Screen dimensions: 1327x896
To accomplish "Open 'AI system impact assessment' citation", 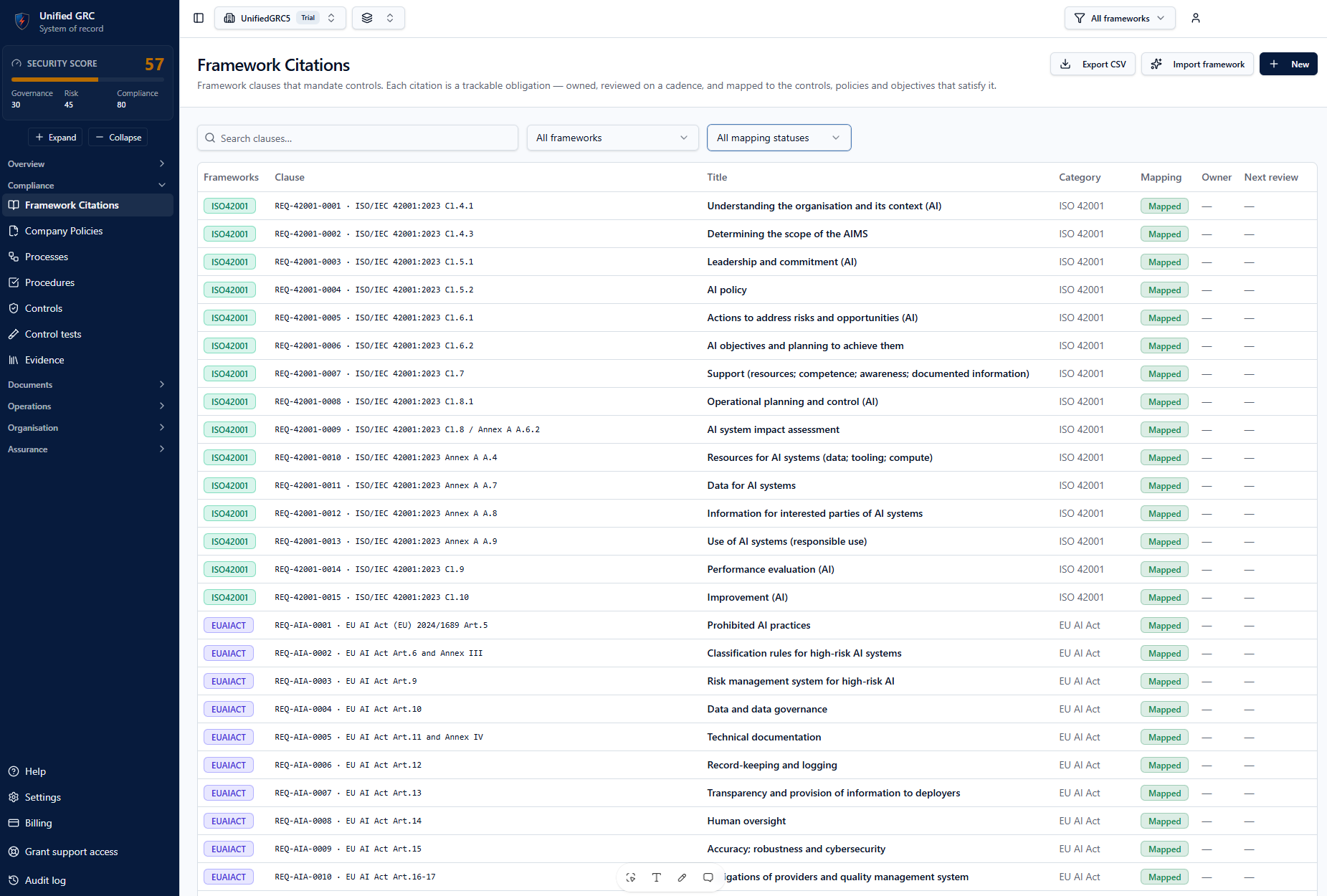I will pyautogui.click(x=773, y=429).
